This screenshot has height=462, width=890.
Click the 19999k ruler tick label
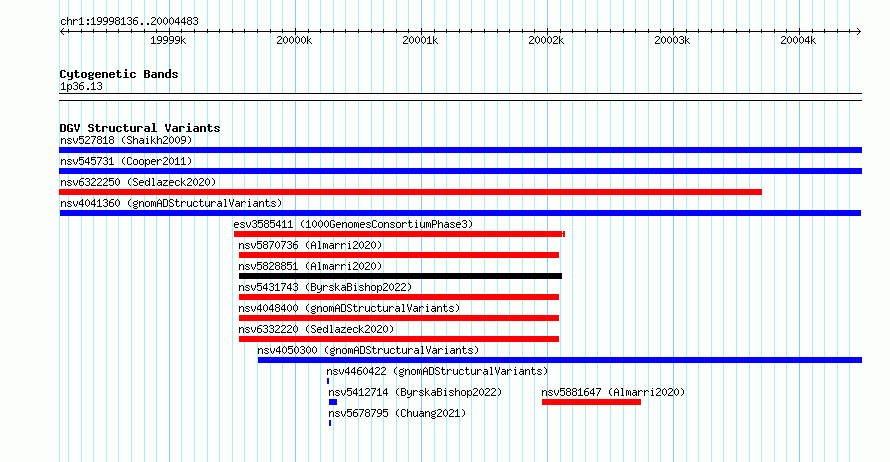(x=168, y=40)
